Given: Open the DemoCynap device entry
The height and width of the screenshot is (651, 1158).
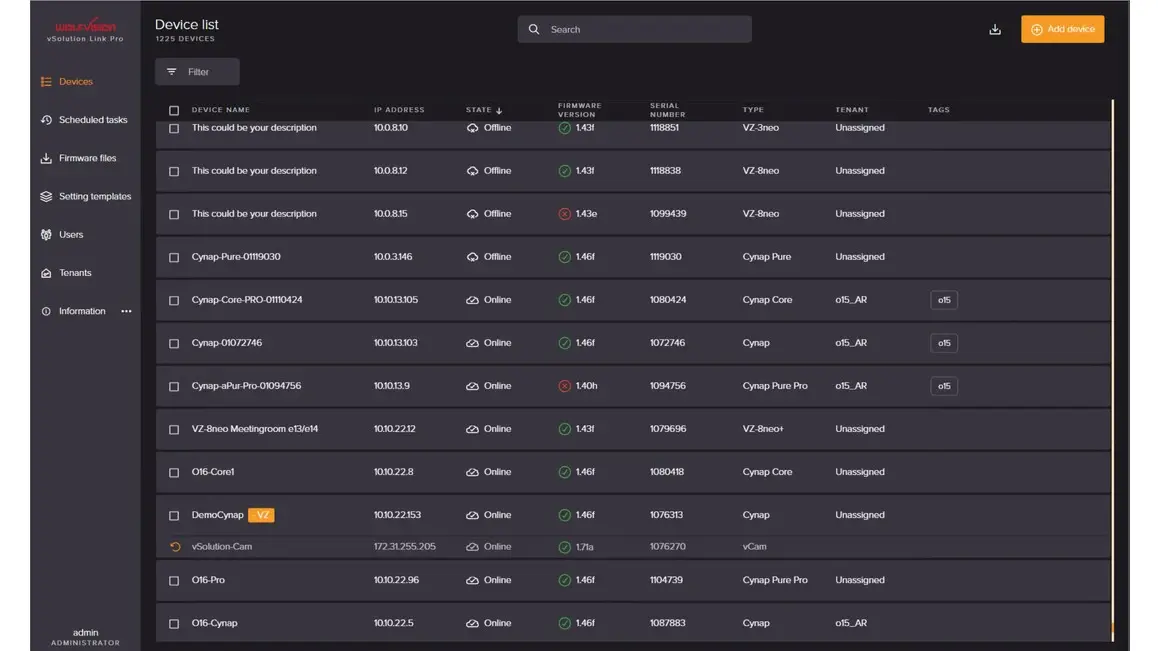Looking at the screenshot, I should (217, 515).
